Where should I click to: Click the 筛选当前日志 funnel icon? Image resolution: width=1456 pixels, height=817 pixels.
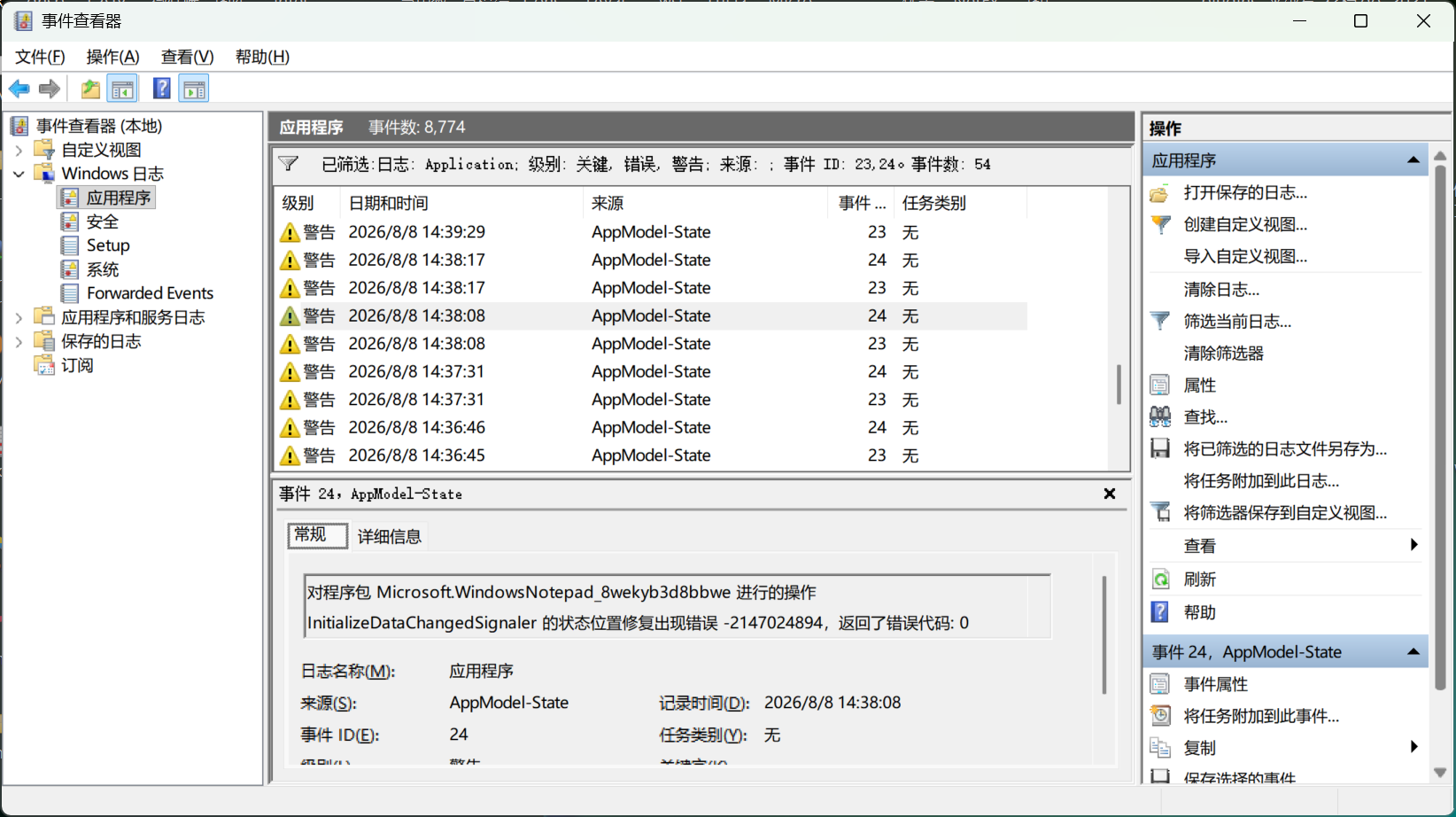tap(1159, 322)
